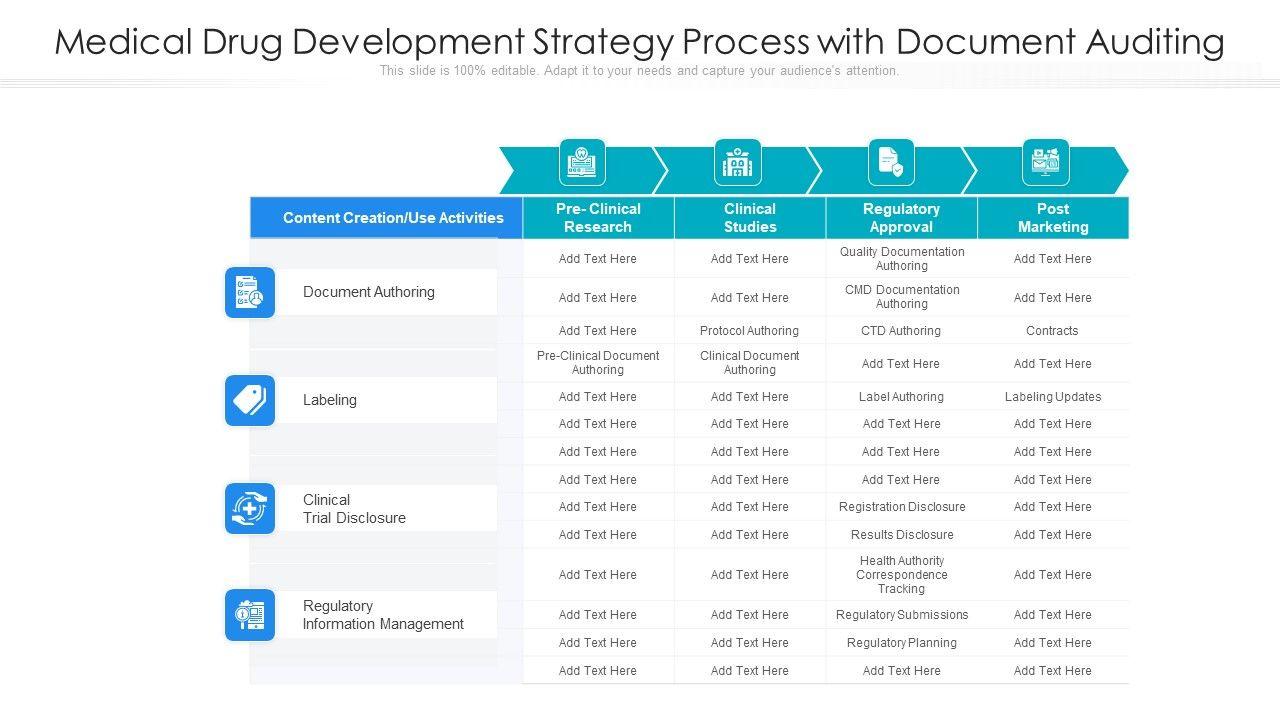Click the CMD Documentation Authoring cell
This screenshot has height=720, width=1280.
pyautogui.click(x=902, y=297)
